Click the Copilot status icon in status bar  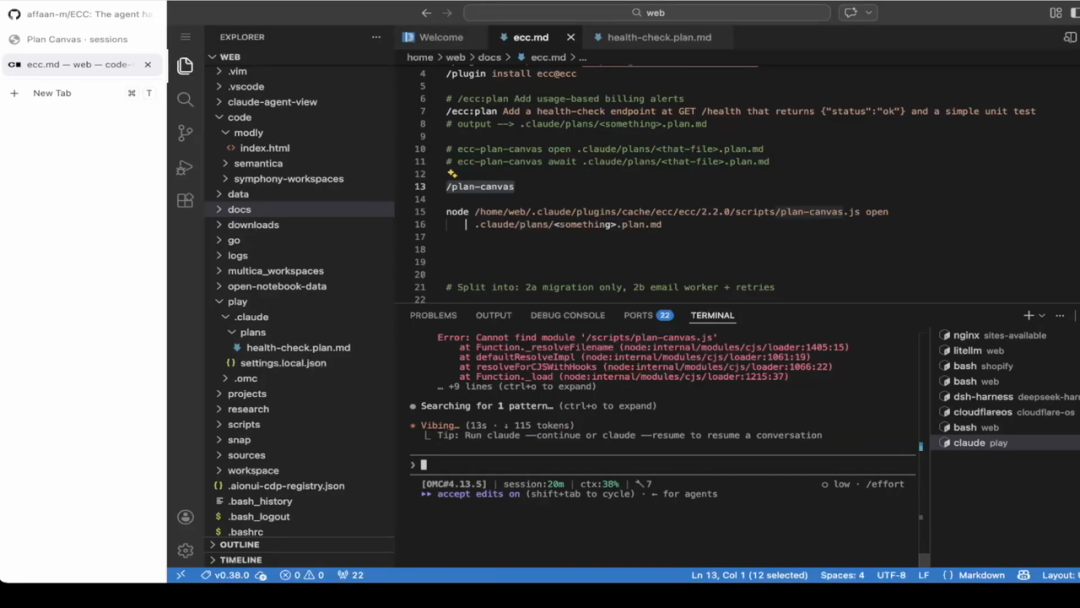1024,575
